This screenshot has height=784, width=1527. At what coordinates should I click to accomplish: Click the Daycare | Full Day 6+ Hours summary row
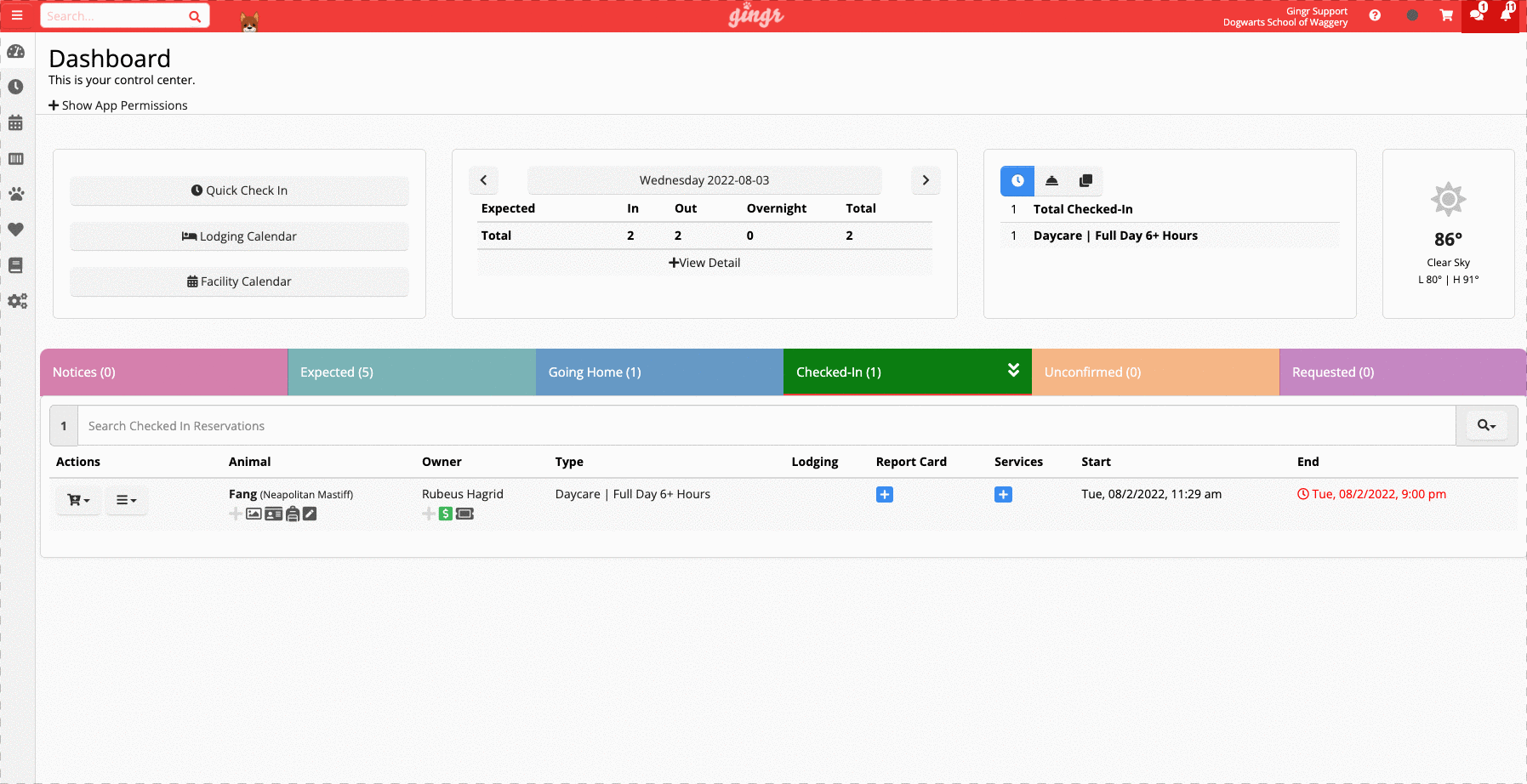(1170, 236)
